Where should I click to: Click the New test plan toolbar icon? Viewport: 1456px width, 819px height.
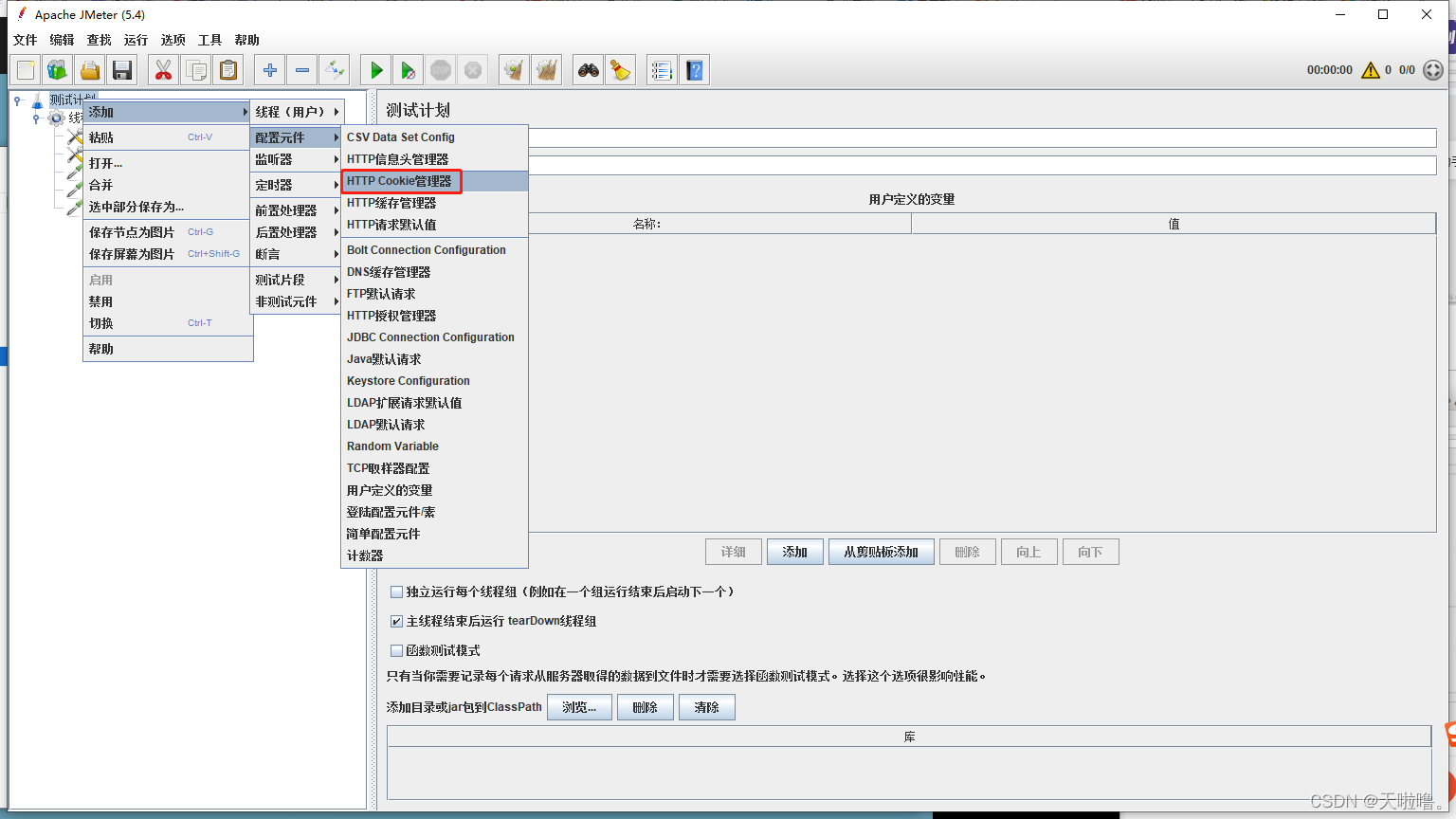pyautogui.click(x=27, y=70)
